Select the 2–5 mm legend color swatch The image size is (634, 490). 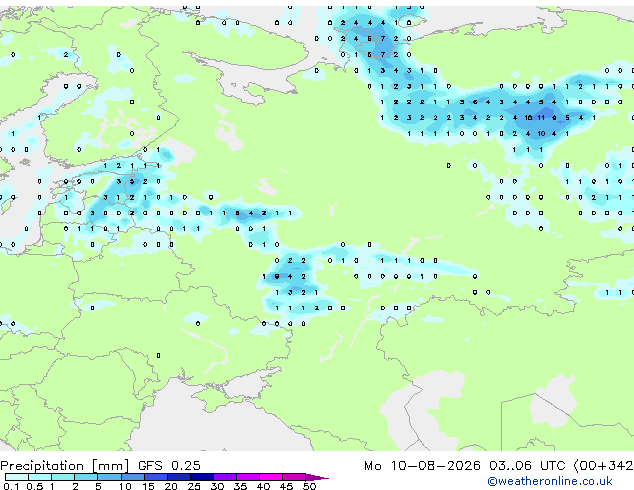pos(86,477)
